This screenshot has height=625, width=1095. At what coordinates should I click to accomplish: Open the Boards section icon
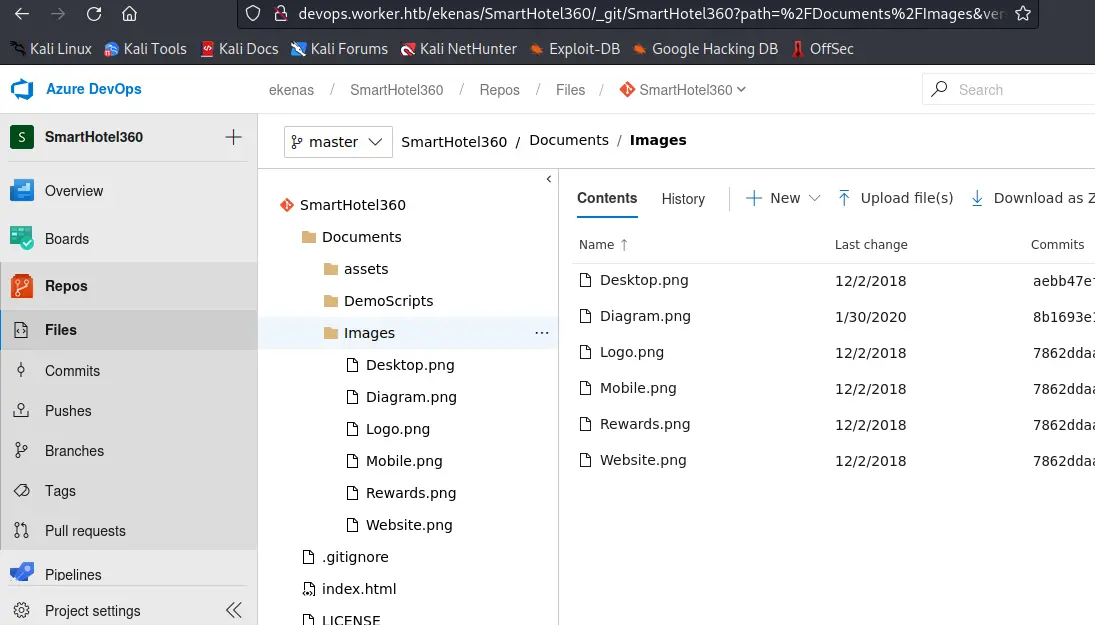[22, 238]
